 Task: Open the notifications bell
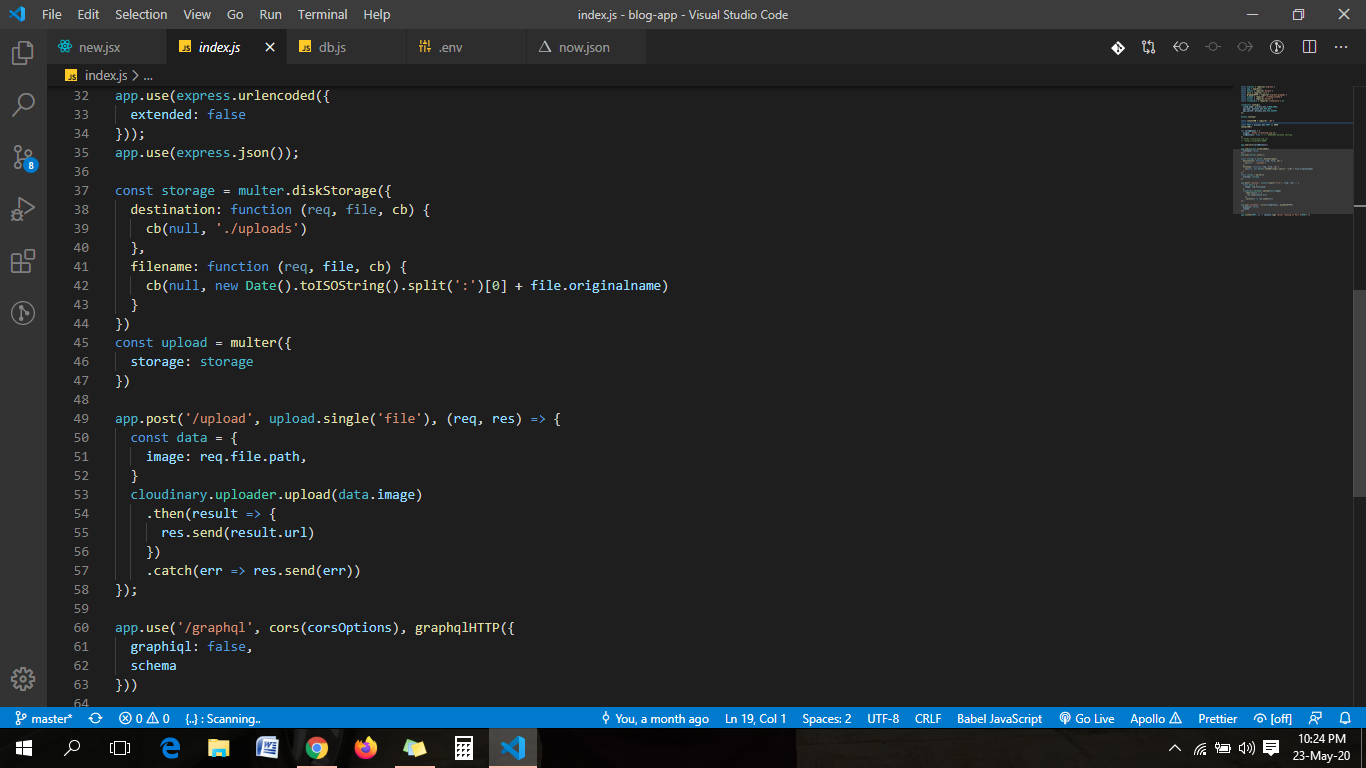point(1345,718)
